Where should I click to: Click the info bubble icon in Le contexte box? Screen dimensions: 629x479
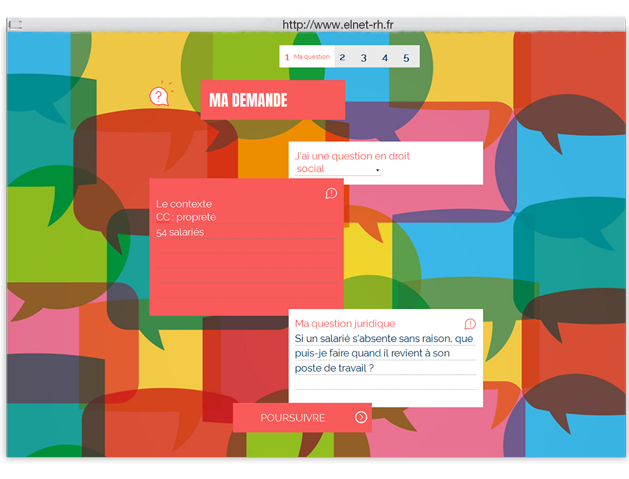tap(331, 193)
